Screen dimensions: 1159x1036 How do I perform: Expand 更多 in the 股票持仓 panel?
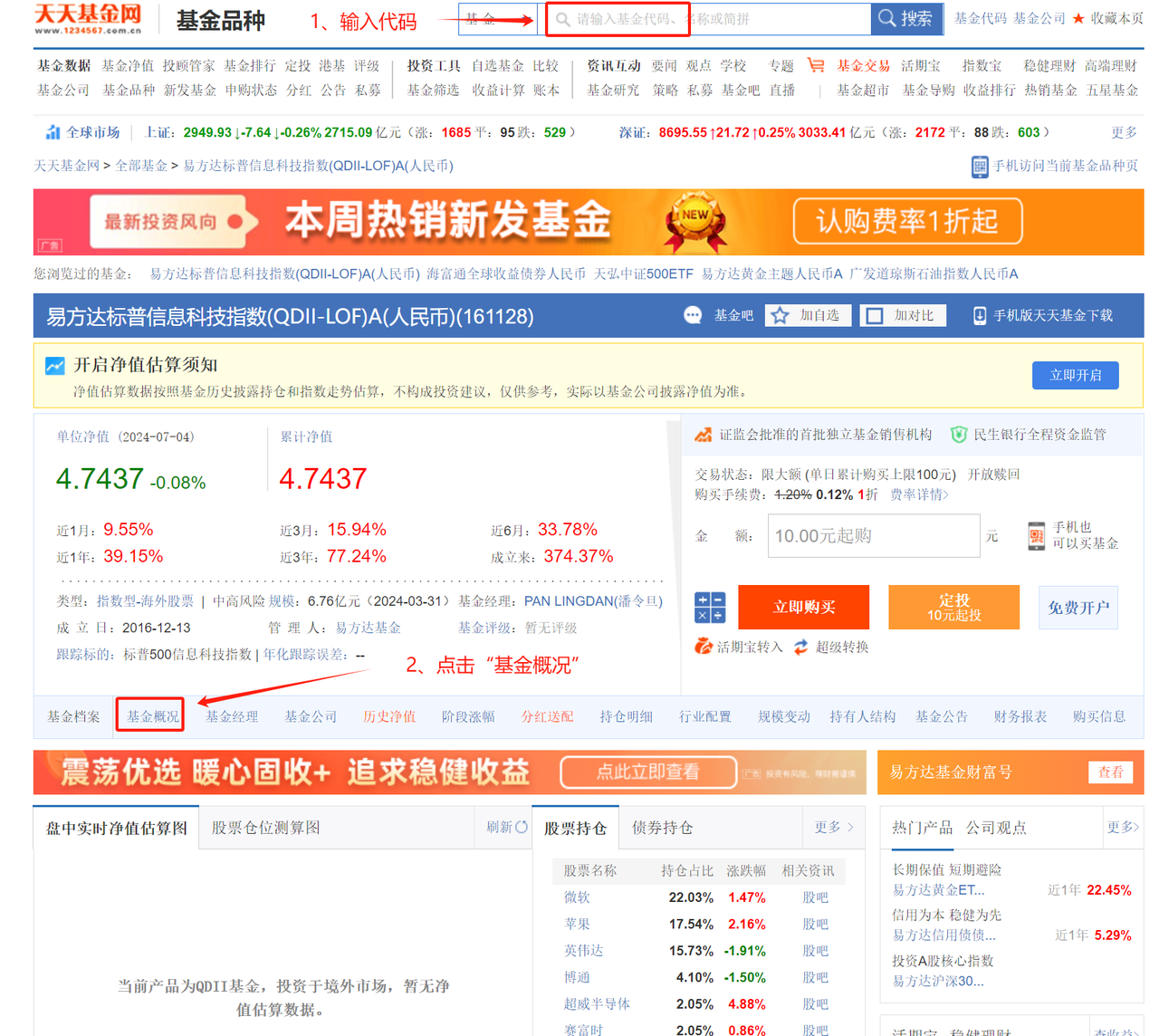[x=833, y=827]
